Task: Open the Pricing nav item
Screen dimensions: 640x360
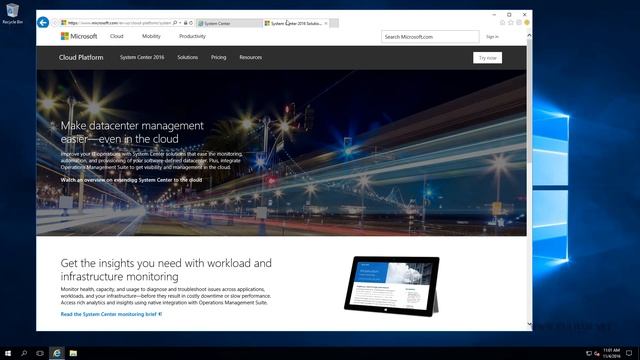Action: pos(218,58)
